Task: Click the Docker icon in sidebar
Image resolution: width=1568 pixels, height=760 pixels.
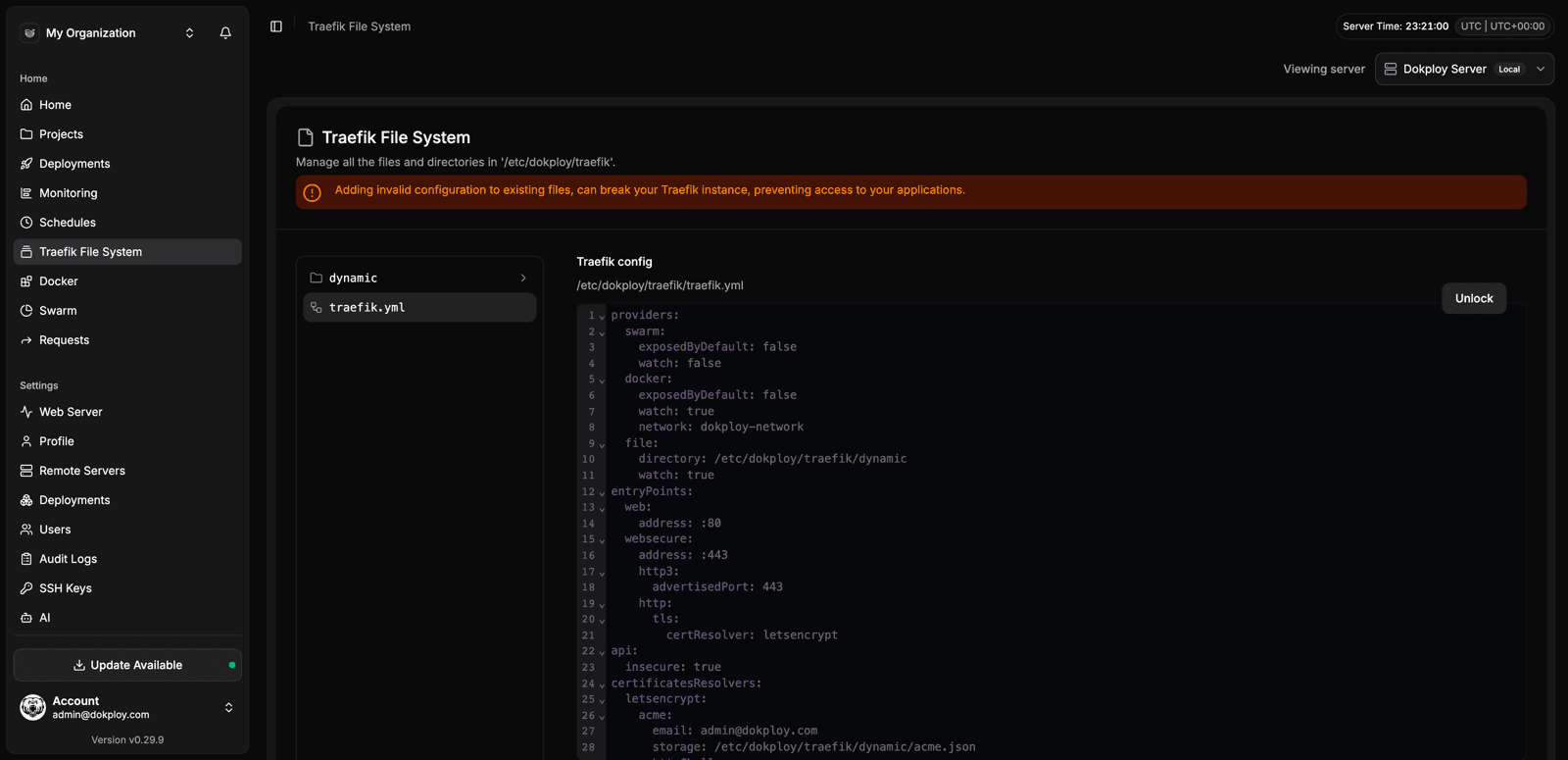Action: coord(26,281)
